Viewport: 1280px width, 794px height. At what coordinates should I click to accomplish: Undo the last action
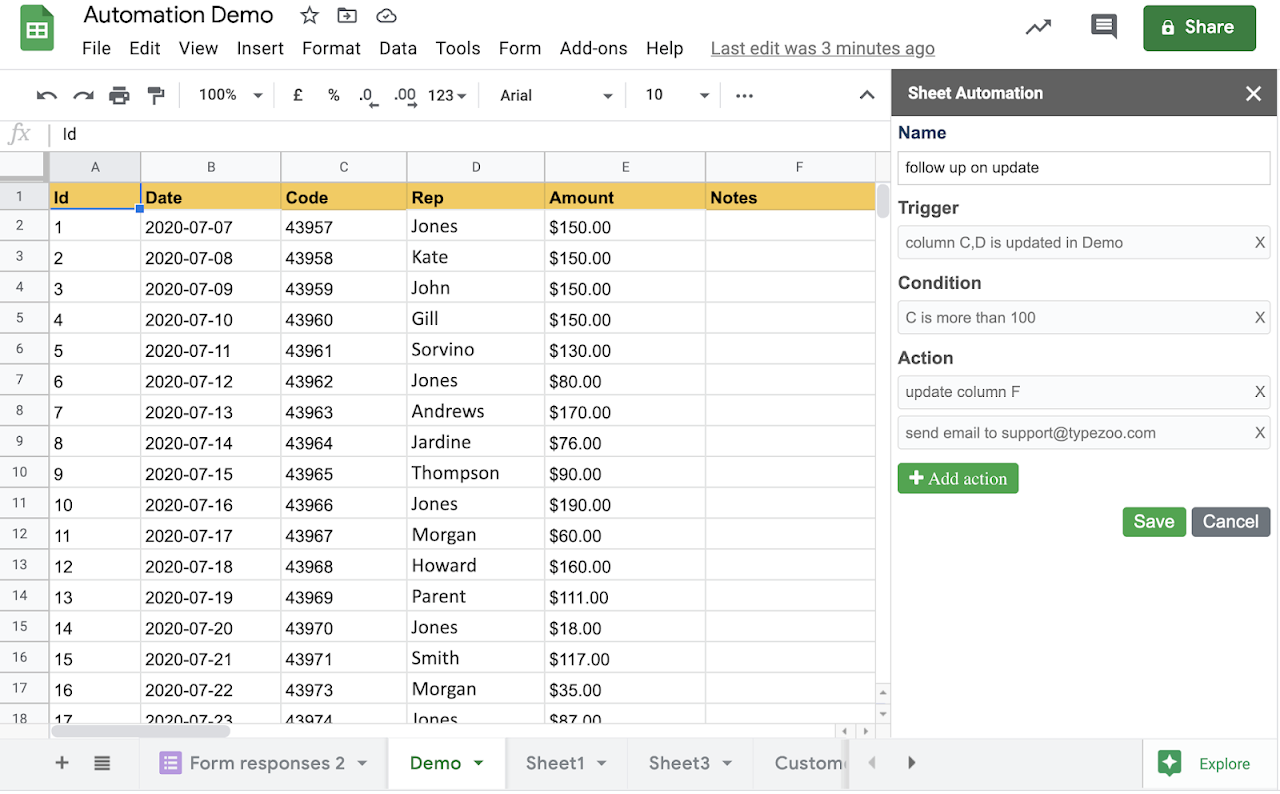tap(46, 95)
